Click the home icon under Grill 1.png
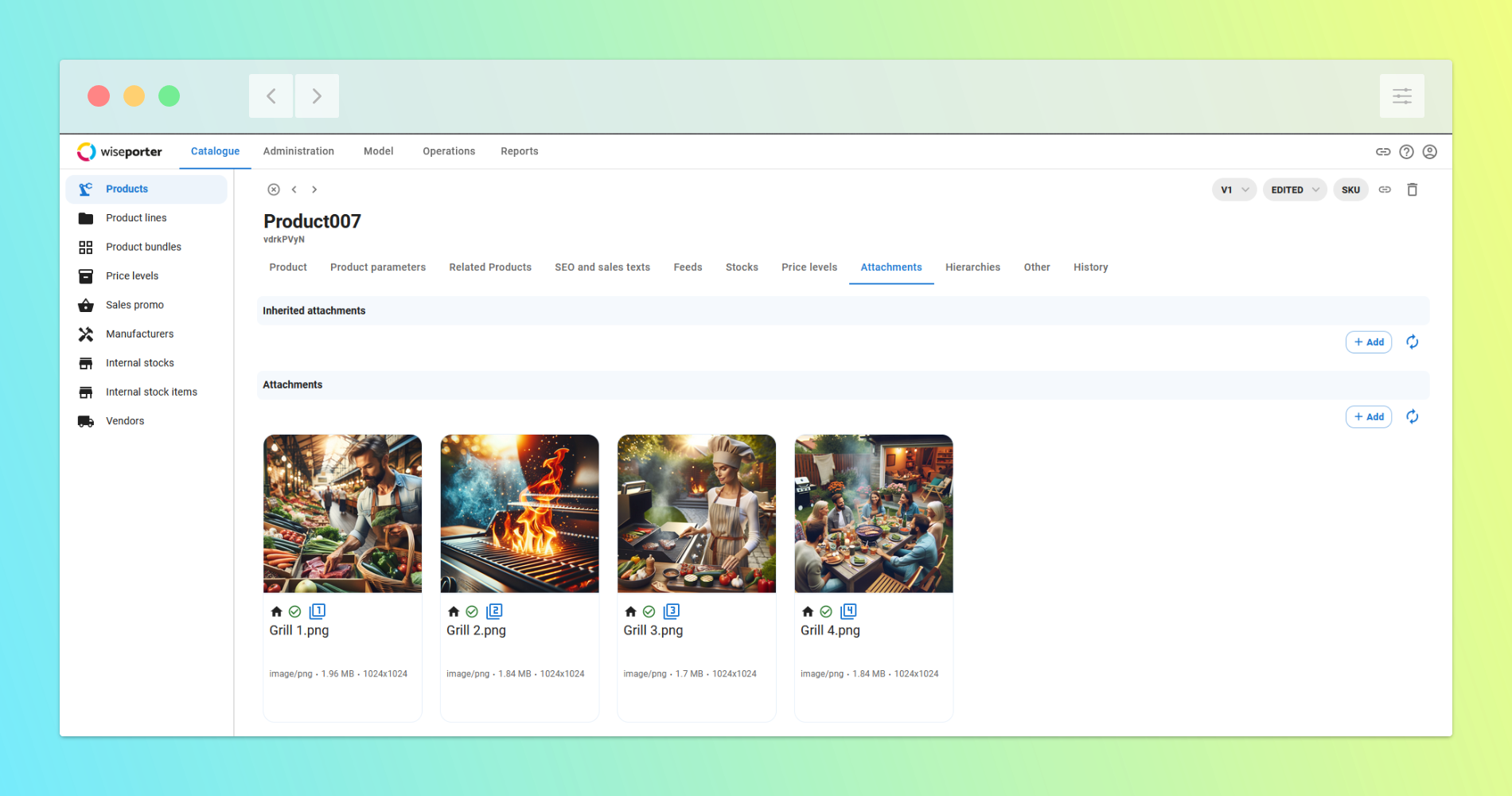 click(276, 611)
